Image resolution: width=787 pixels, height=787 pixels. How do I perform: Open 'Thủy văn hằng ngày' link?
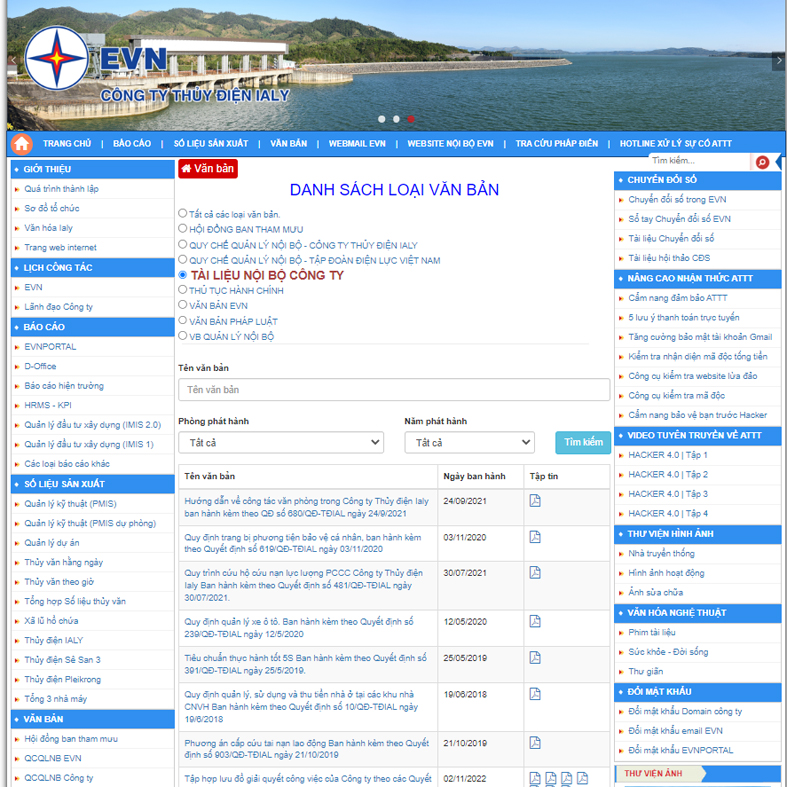(63, 562)
